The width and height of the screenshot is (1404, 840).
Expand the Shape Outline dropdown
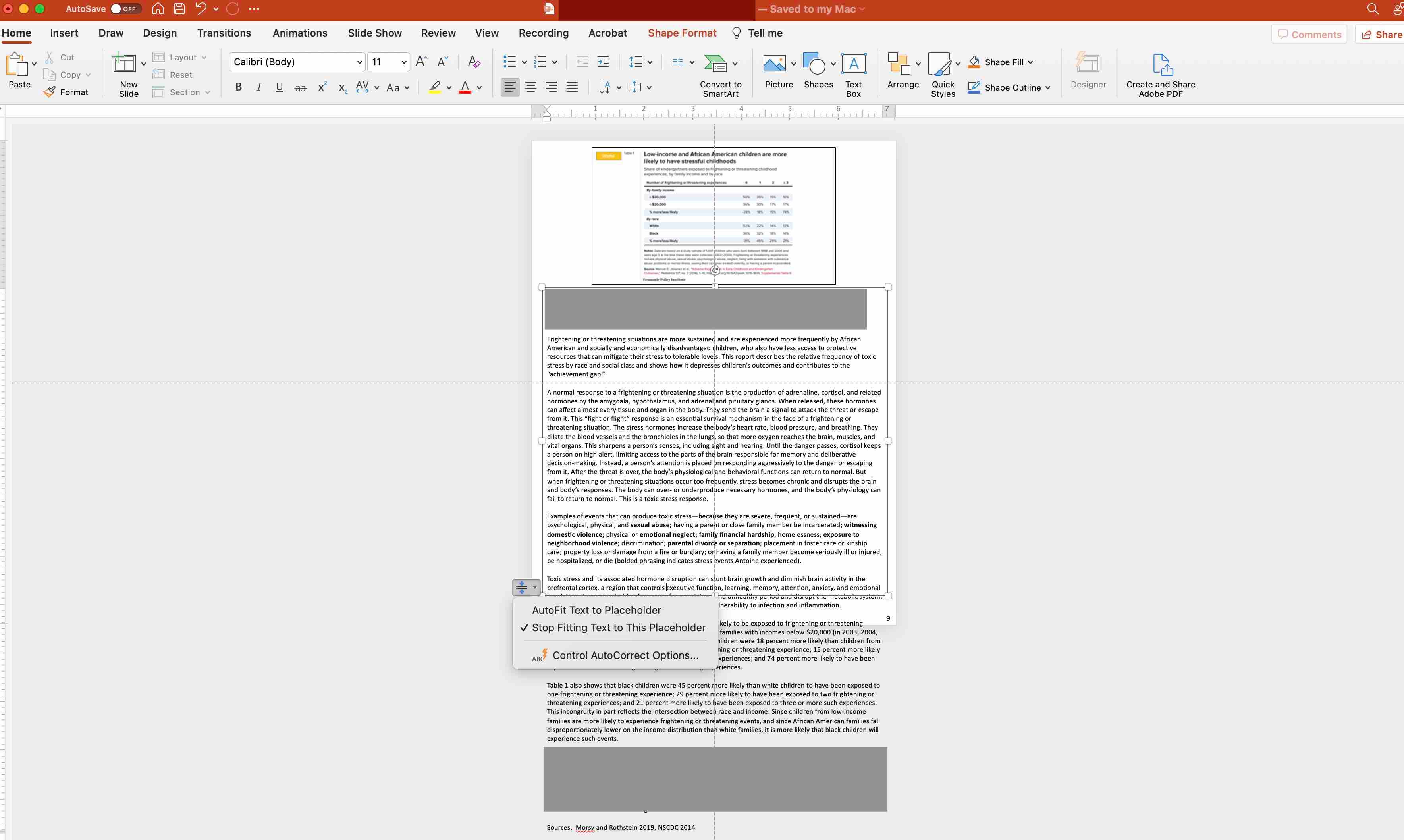point(1048,88)
